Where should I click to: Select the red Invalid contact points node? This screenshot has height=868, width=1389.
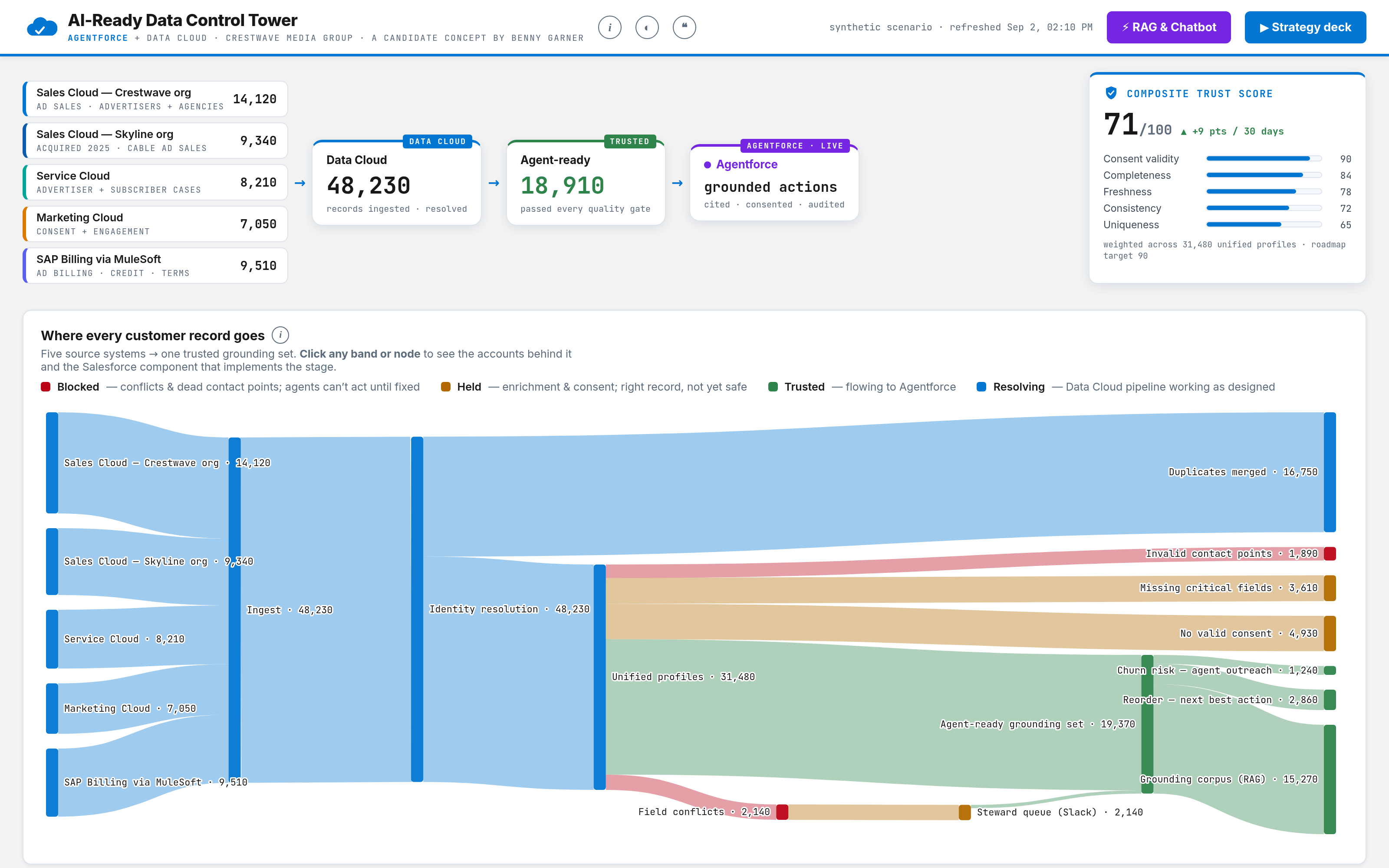coord(1330,553)
